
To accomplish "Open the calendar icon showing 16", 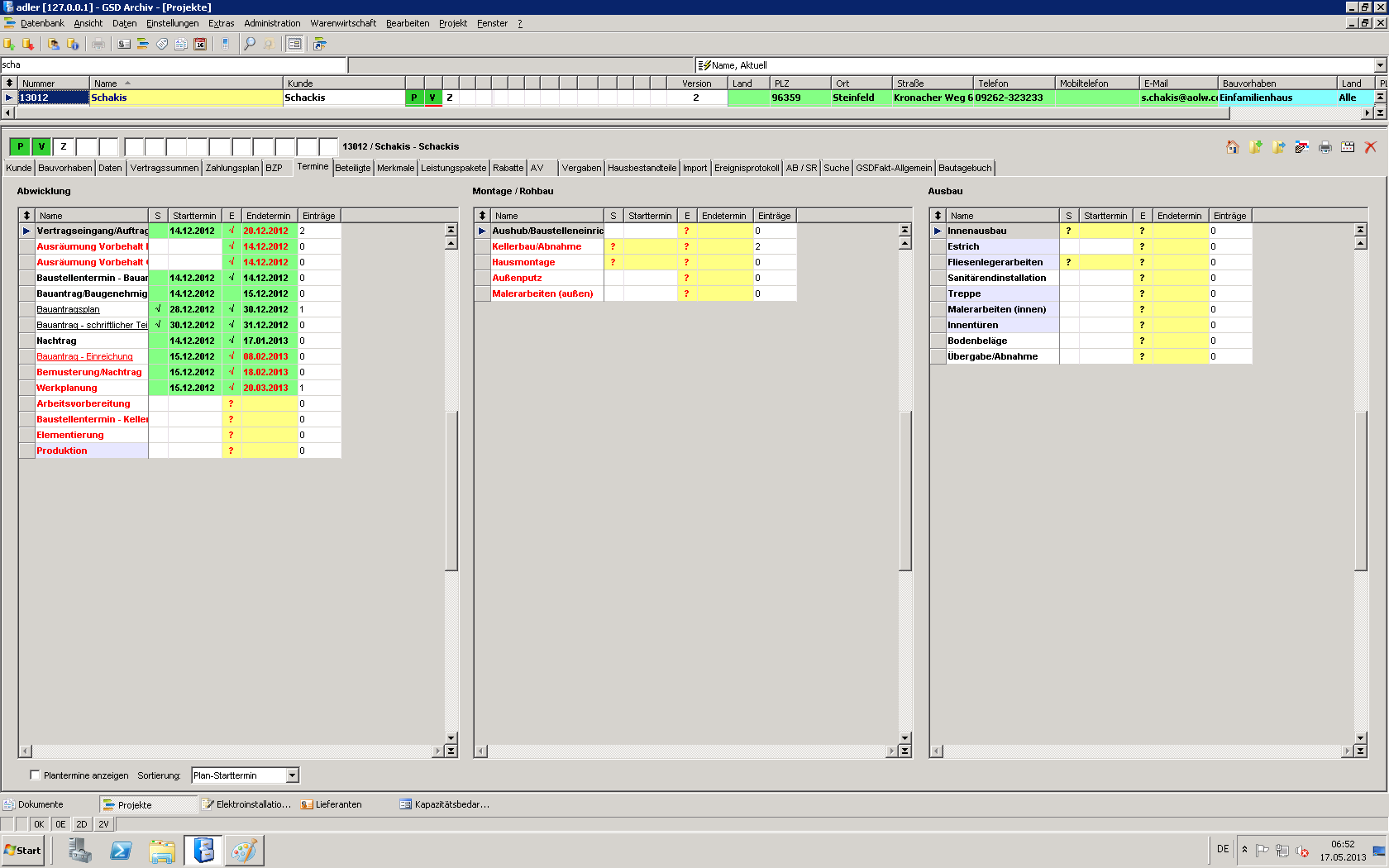I will point(200,44).
